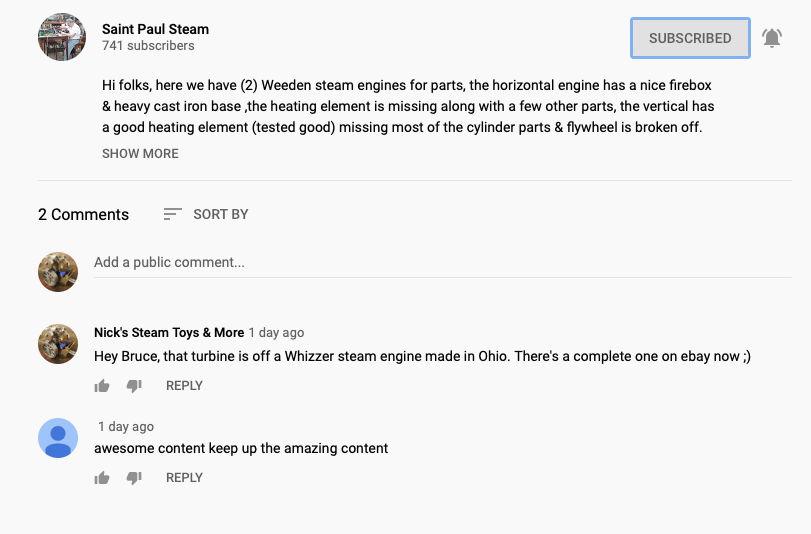
Task: Click '1 day ago' on the anonymous comment
Action: [x=126, y=427]
